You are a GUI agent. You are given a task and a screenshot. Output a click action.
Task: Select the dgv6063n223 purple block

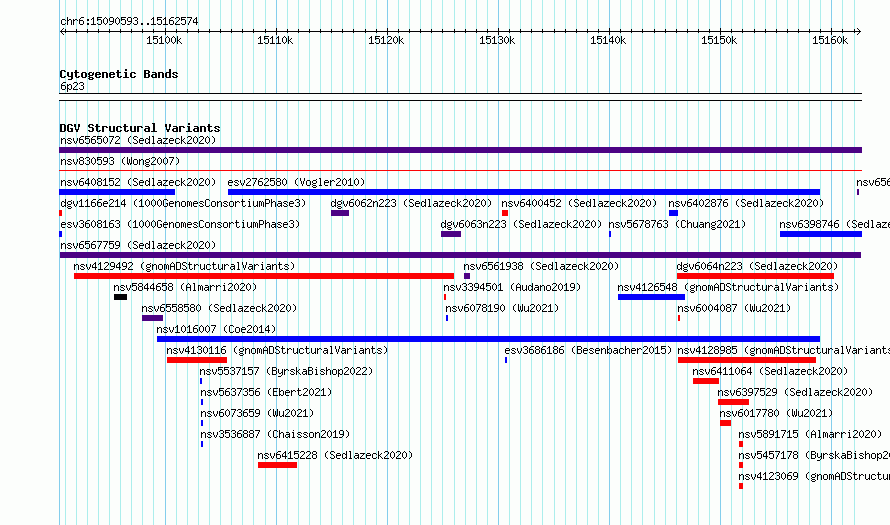point(451,234)
